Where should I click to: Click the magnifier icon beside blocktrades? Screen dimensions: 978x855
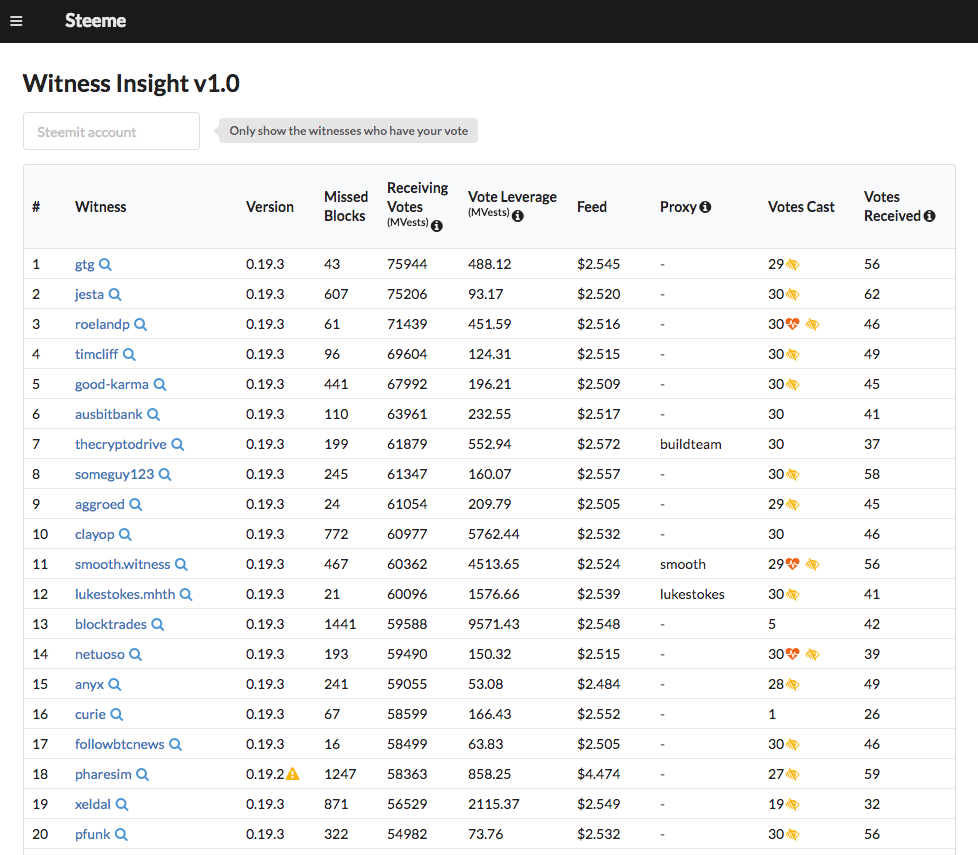[158, 624]
